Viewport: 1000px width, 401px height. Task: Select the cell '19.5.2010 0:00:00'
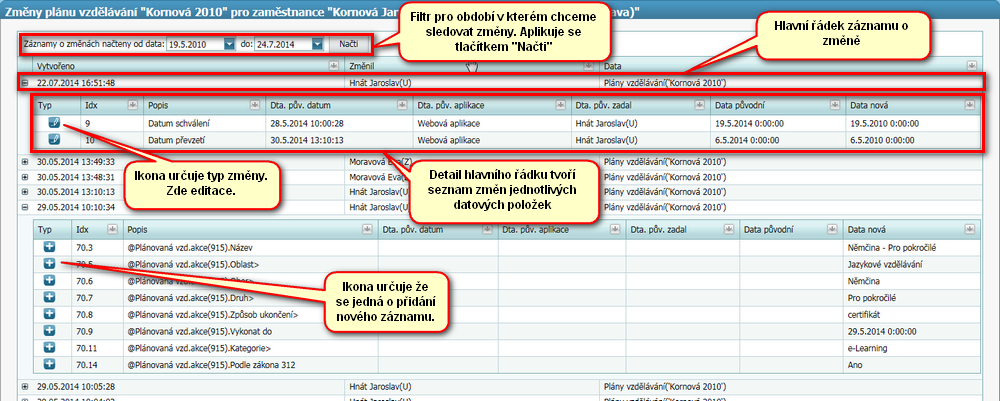[913, 124]
